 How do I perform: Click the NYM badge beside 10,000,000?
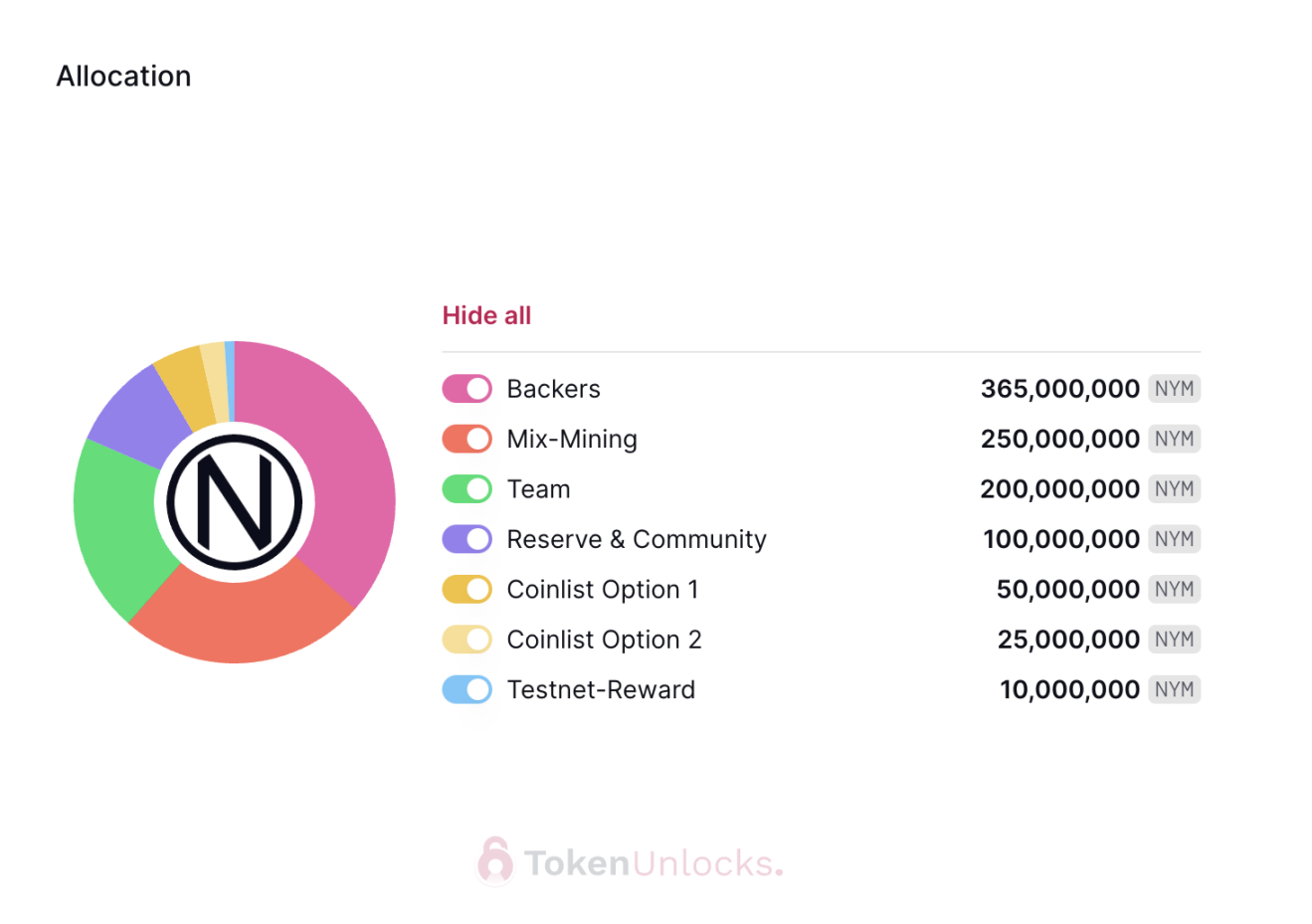pyautogui.click(x=1175, y=689)
